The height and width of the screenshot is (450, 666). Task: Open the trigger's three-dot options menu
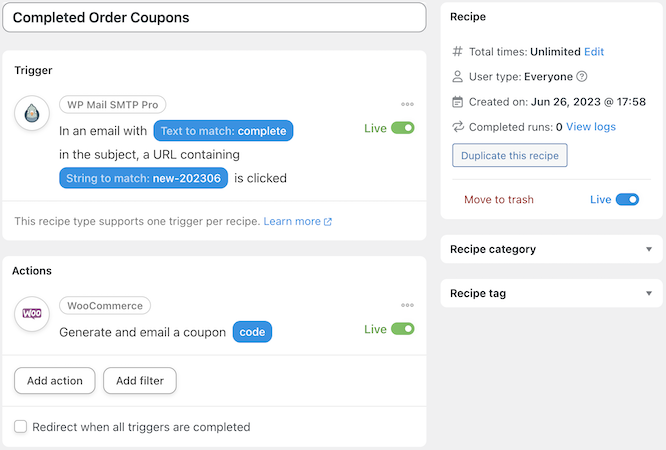(407, 104)
